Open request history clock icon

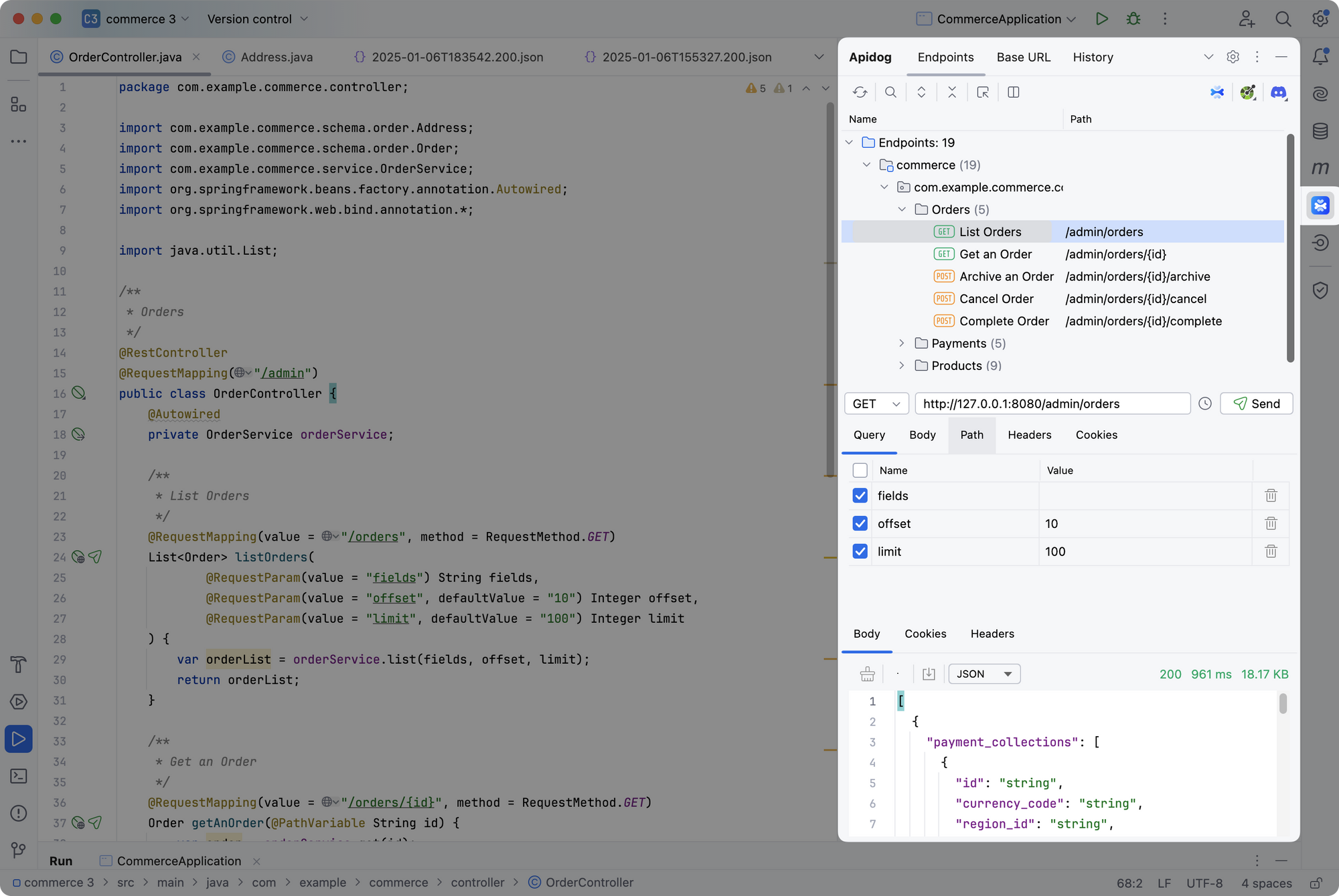[x=1205, y=404]
